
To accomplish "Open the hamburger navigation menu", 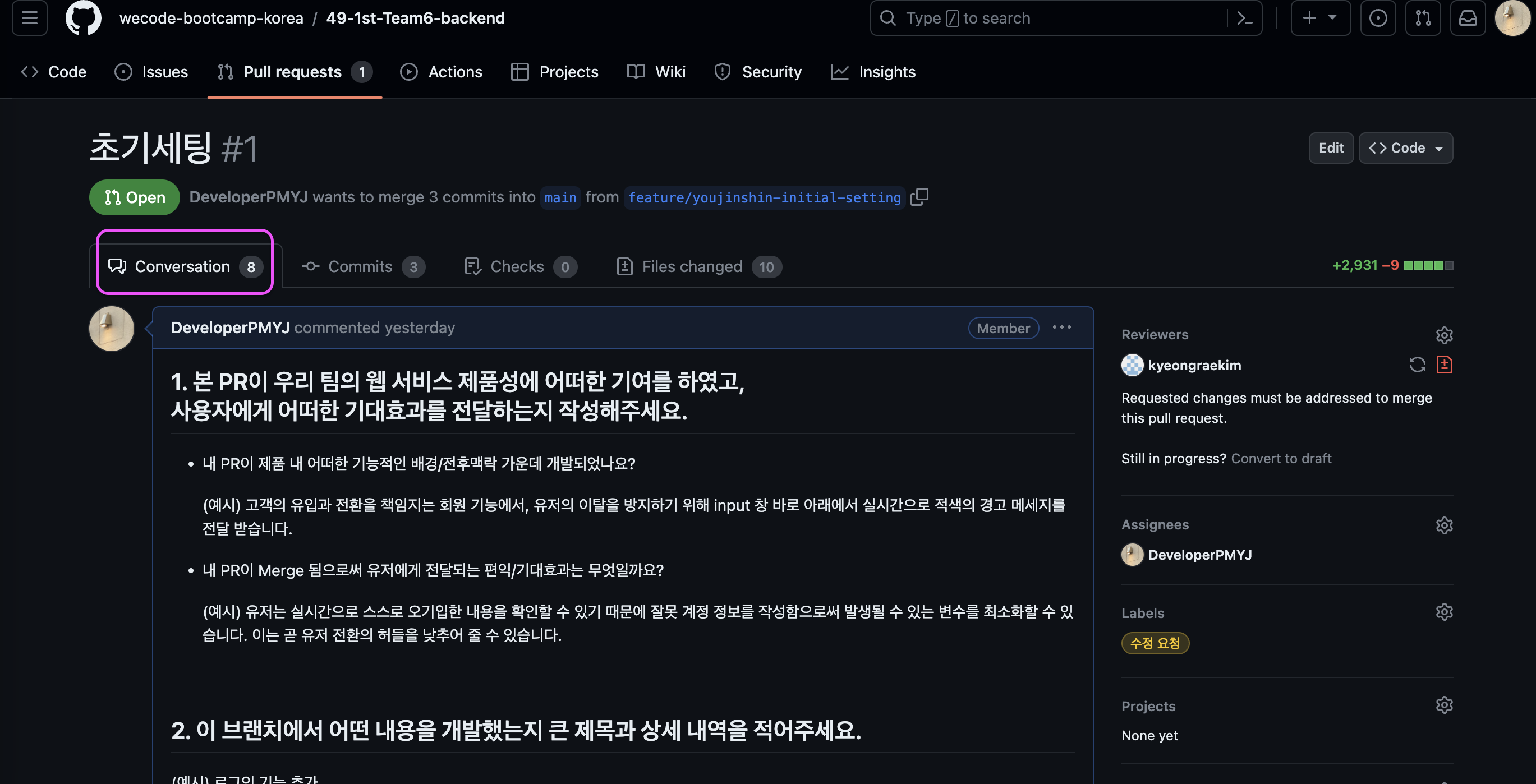I will (x=29, y=18).
